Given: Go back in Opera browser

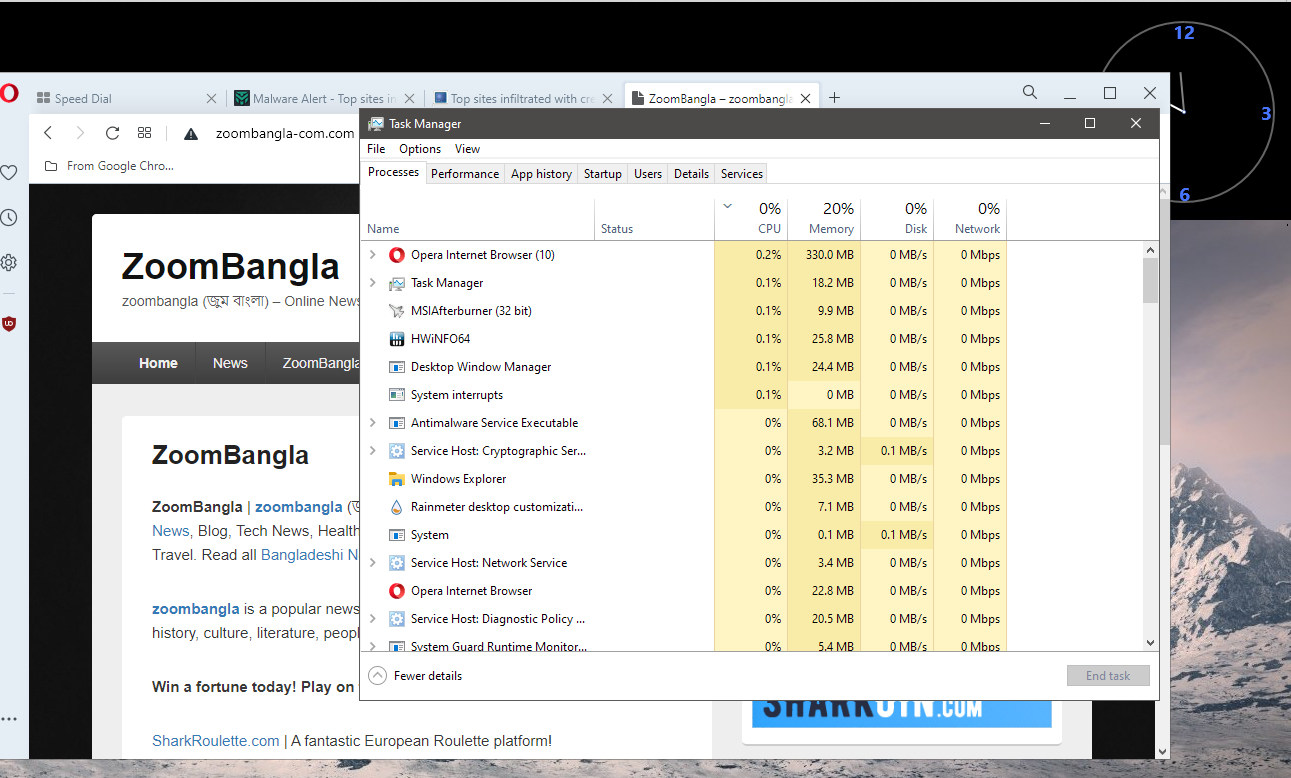Looking at the screenshot, I should tap(48, 133).
